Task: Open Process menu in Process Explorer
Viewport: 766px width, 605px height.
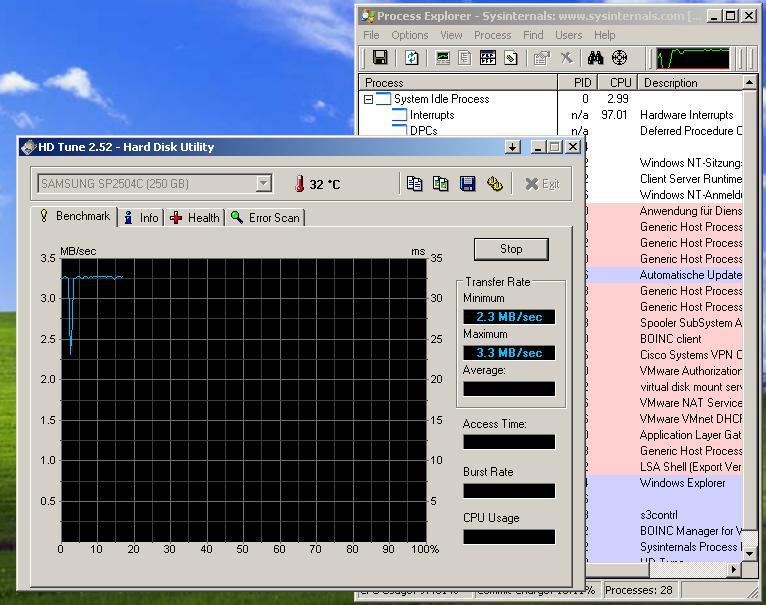Action: [x=492, y=35]
